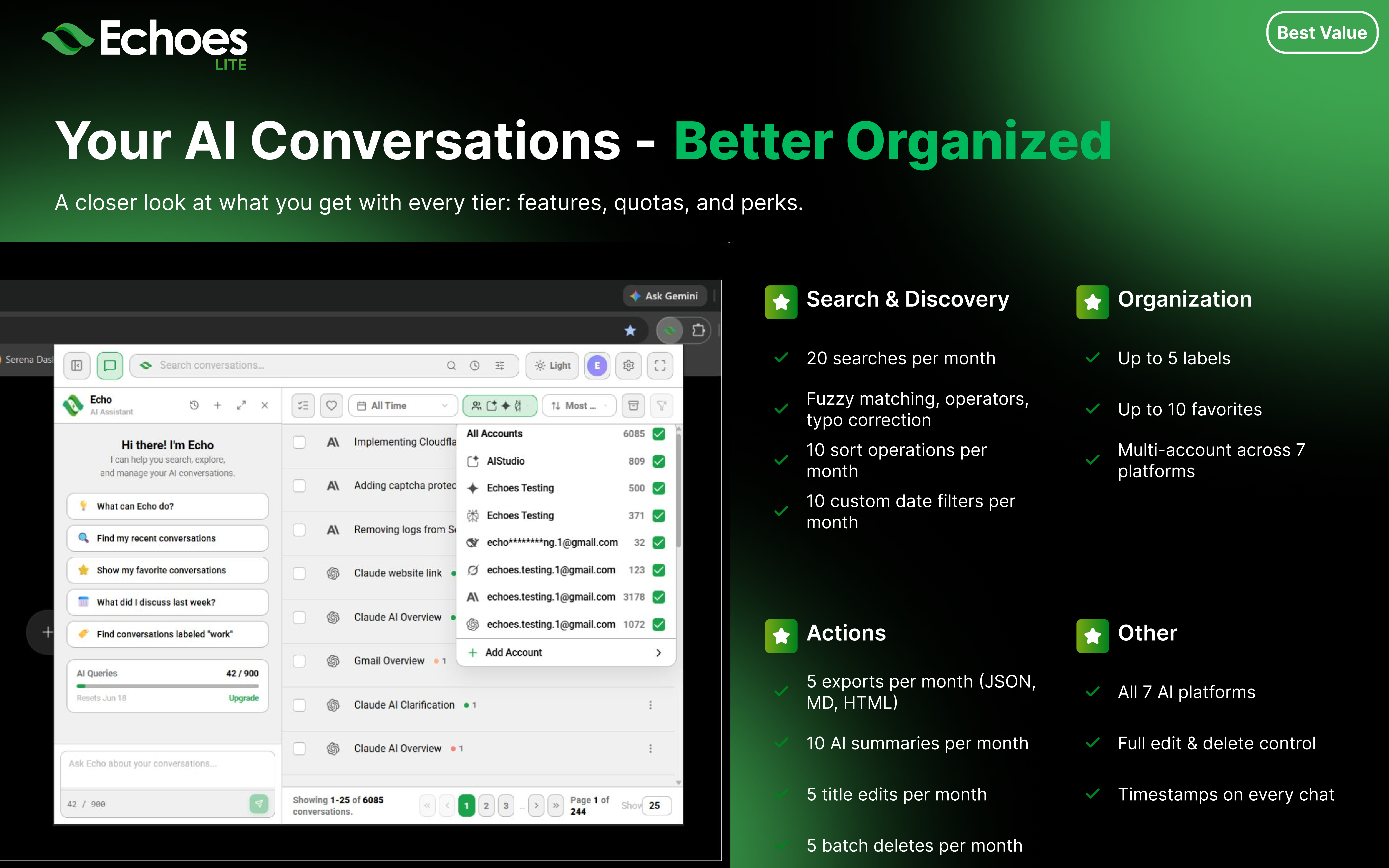
Task: Open search history clock icon
Action: point(475,366)
